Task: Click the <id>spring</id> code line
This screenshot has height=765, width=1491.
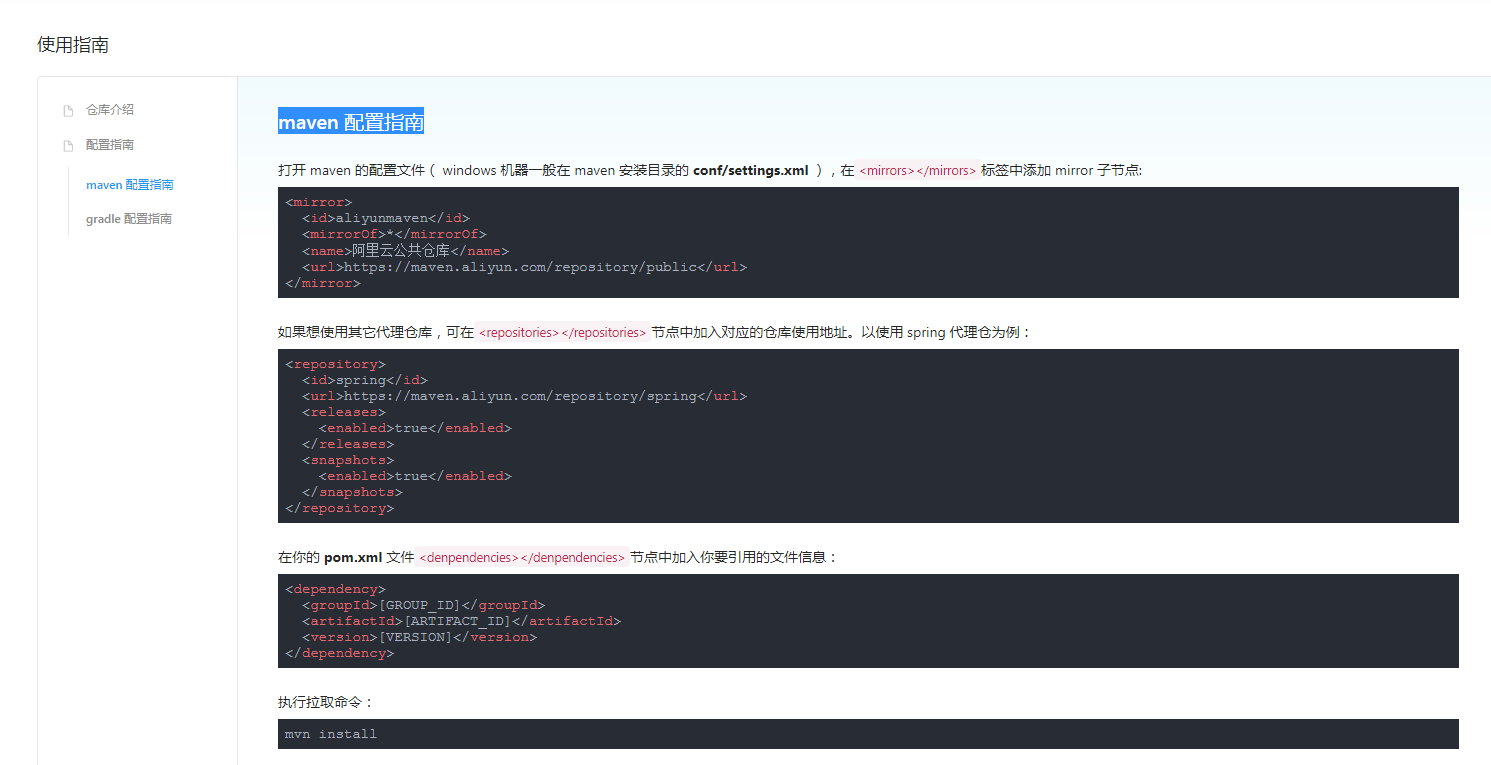Action: [x=364, y=380]
